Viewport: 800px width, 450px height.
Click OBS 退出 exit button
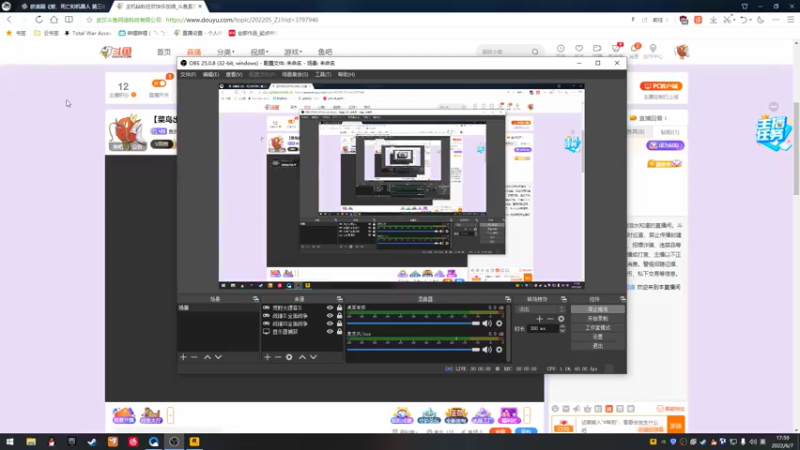coord(597,346)
